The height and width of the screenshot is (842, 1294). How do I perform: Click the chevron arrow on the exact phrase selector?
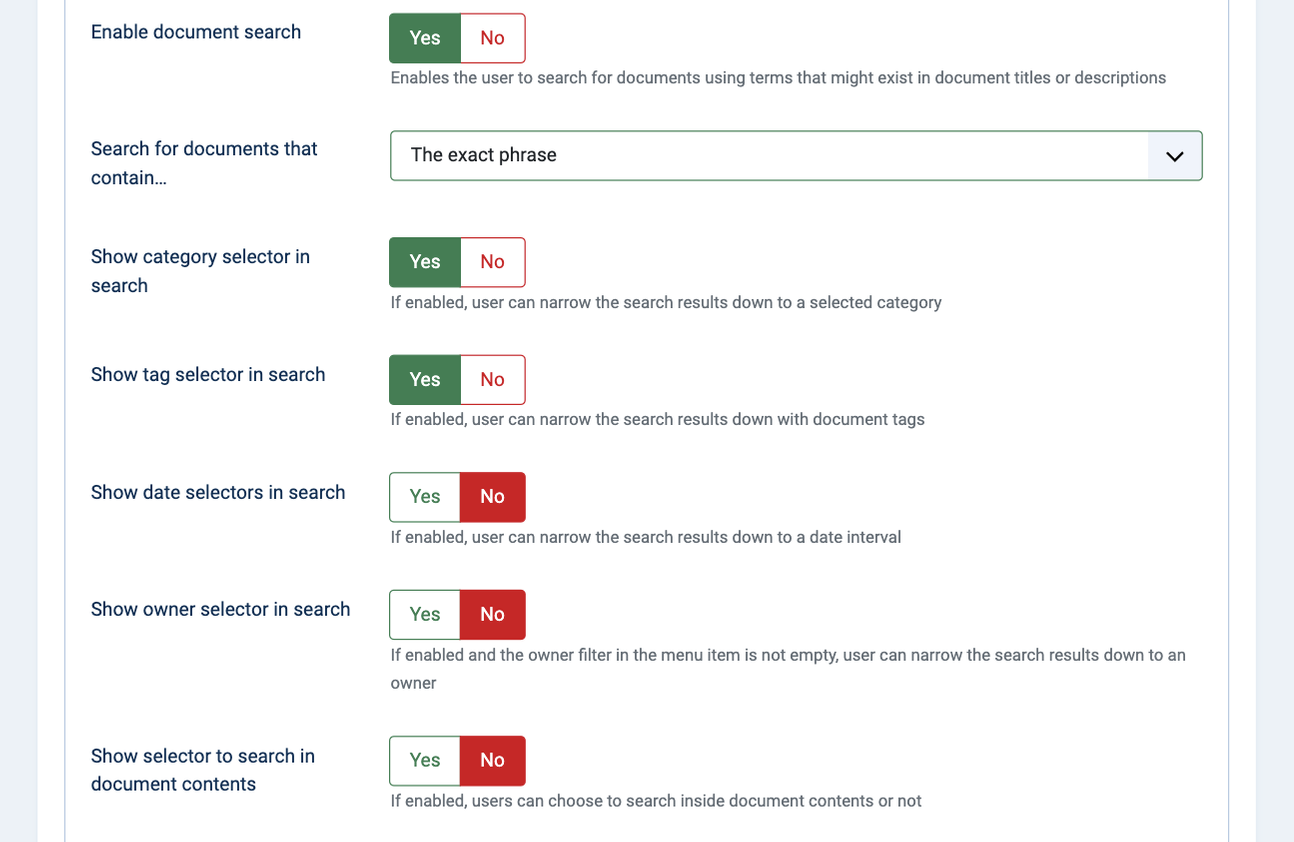(1175, 156)
